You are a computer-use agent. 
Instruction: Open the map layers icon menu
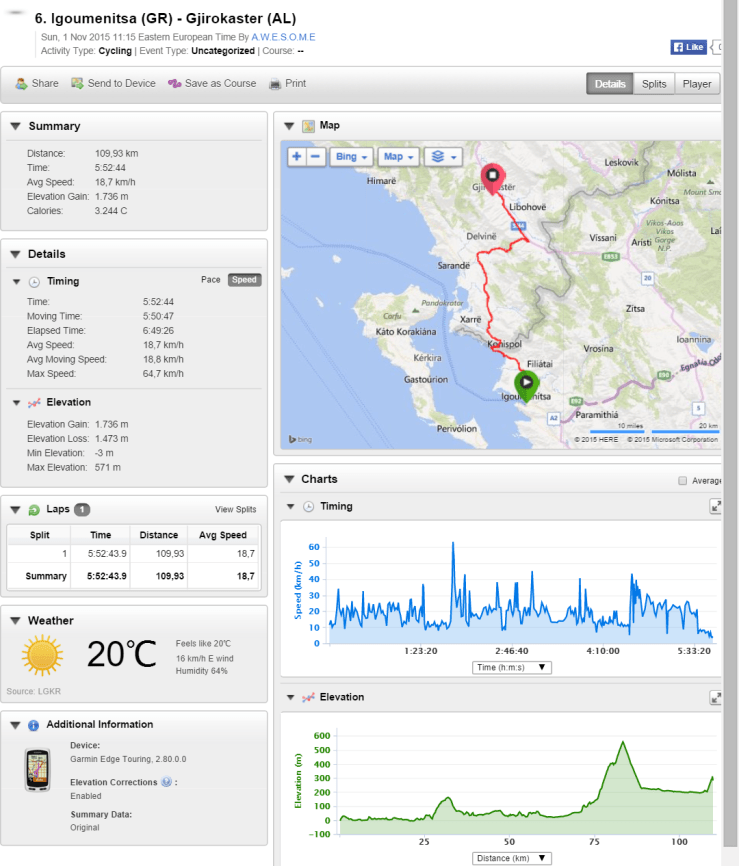(x=442, y=157)
